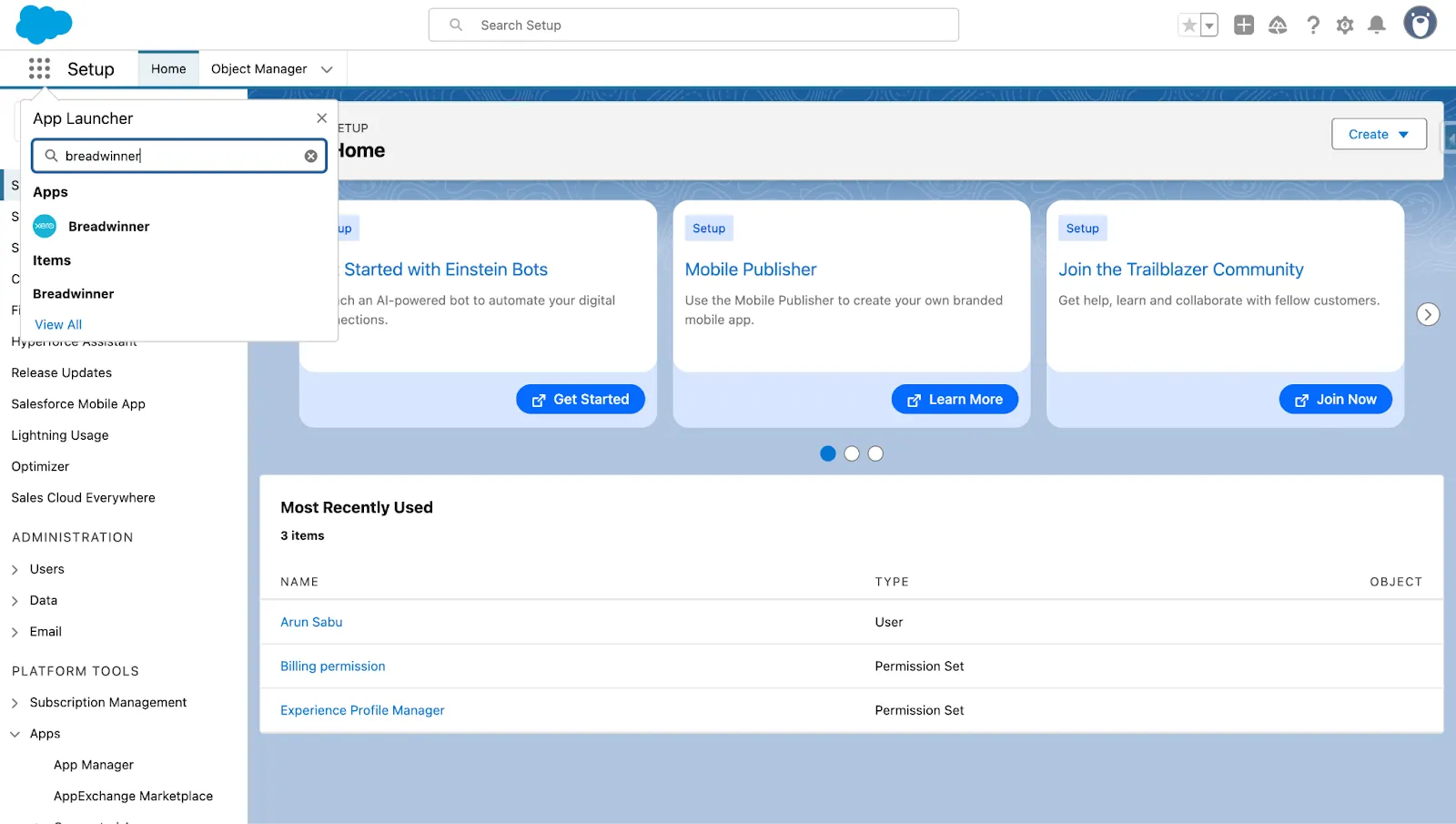This screenshot has height=824, width=1456.
Task: Open App Manager under Apps
Action: coord(94,765)
